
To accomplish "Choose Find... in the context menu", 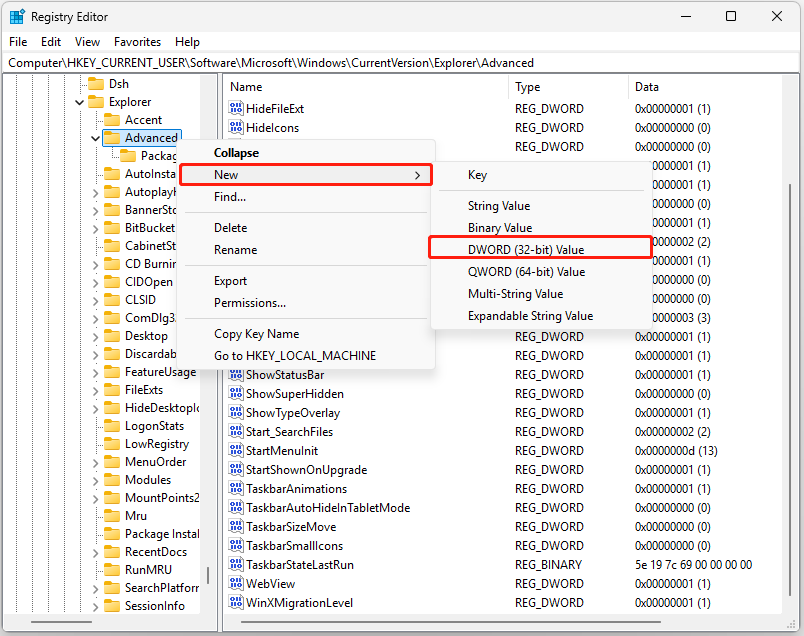I will (x=306, y=197).
